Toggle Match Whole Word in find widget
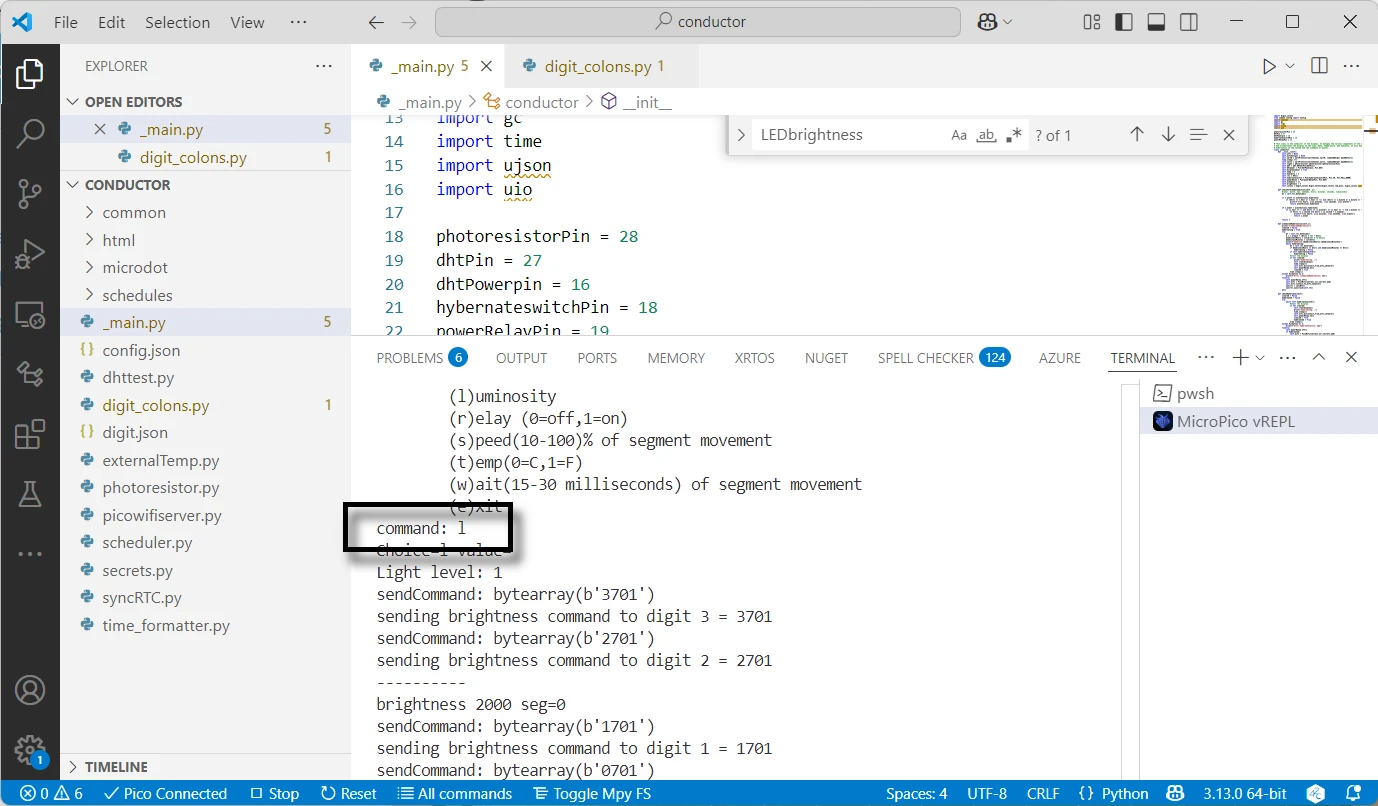 (987, 135)
